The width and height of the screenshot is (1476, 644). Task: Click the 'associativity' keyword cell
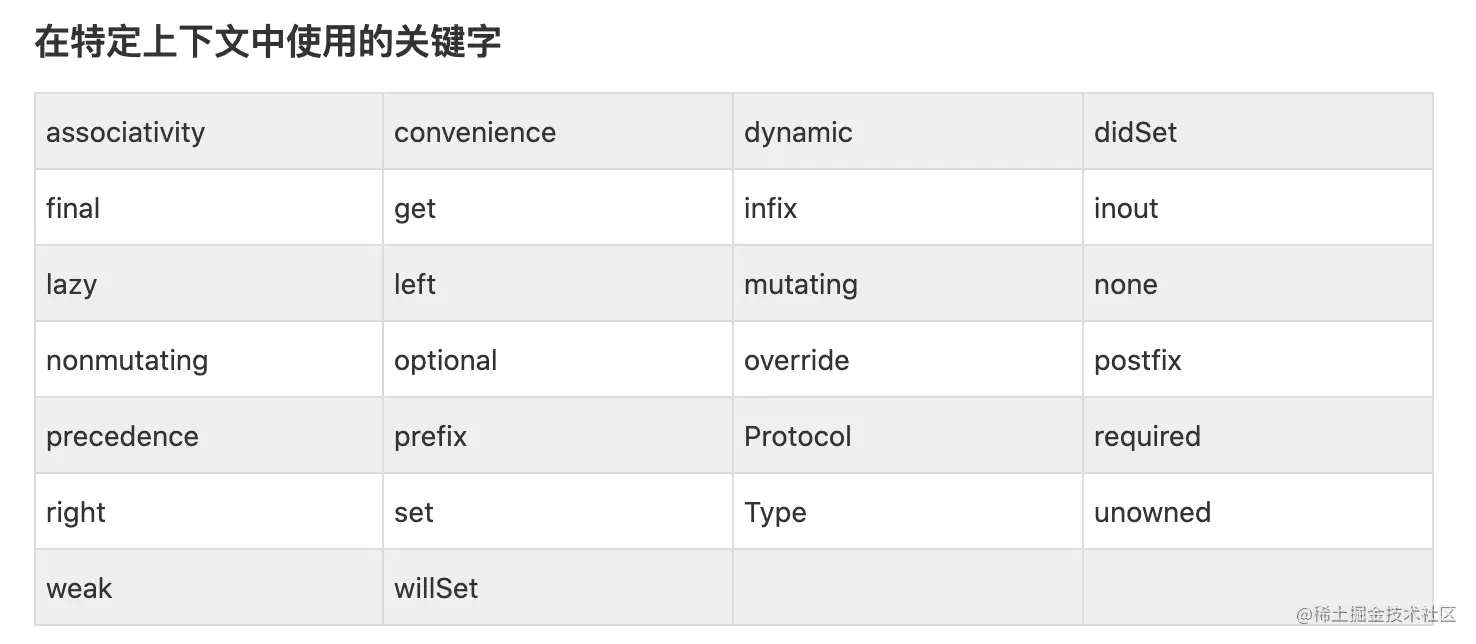pos(209,132)
